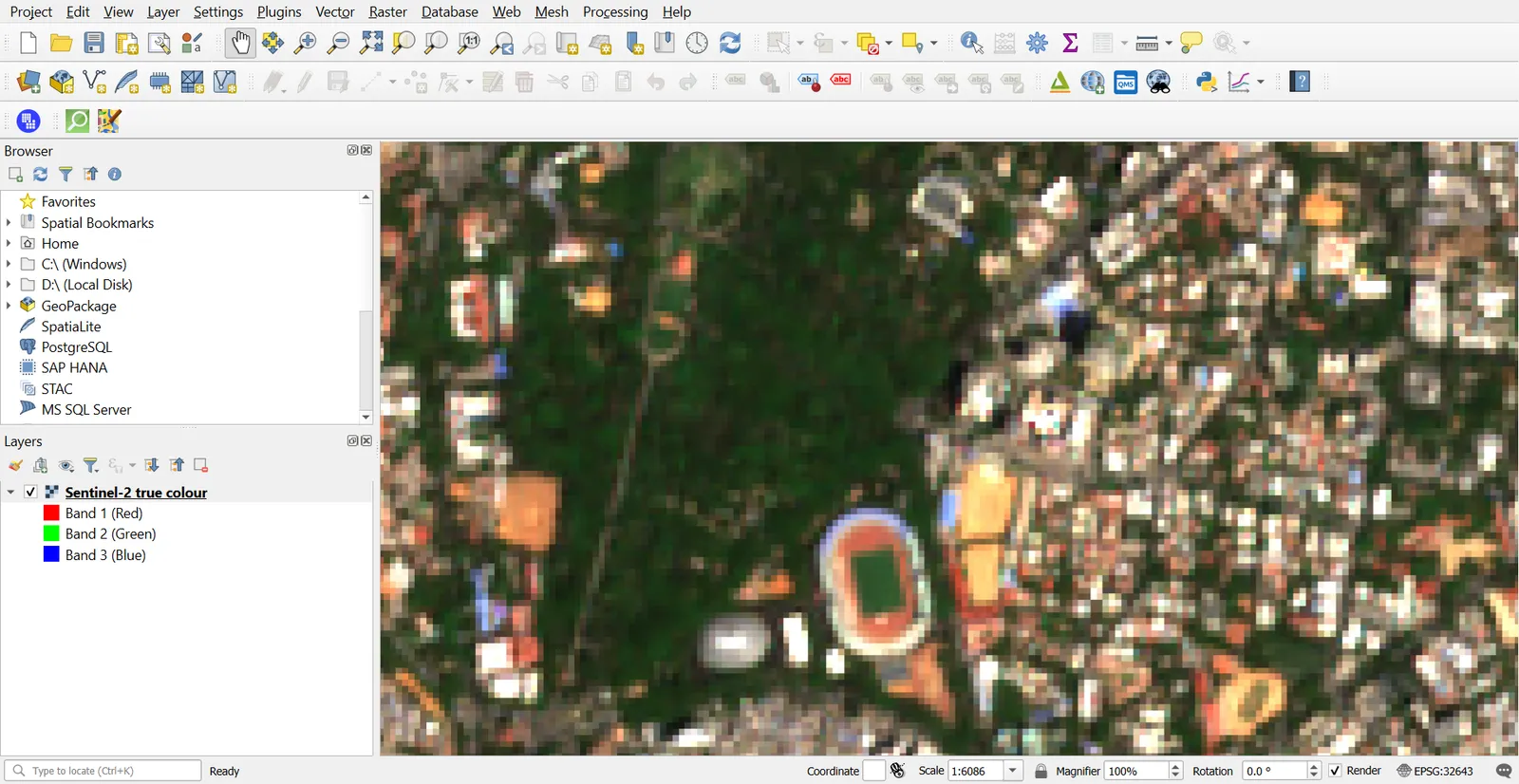Image resolution: width=1519 pixels, height=784 pixels.
Task: Click the Statistical Summary sigma icon
Action: 1071,43
